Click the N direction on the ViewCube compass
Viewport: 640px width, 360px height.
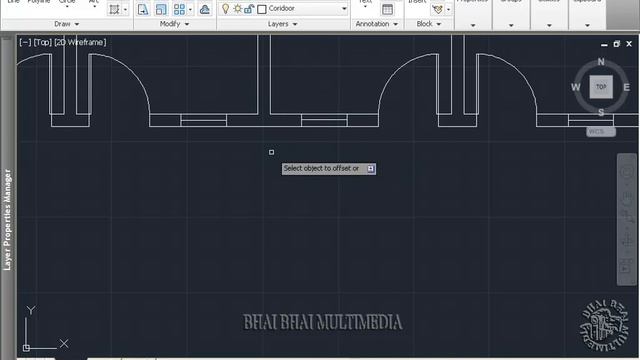coord(601,62)
